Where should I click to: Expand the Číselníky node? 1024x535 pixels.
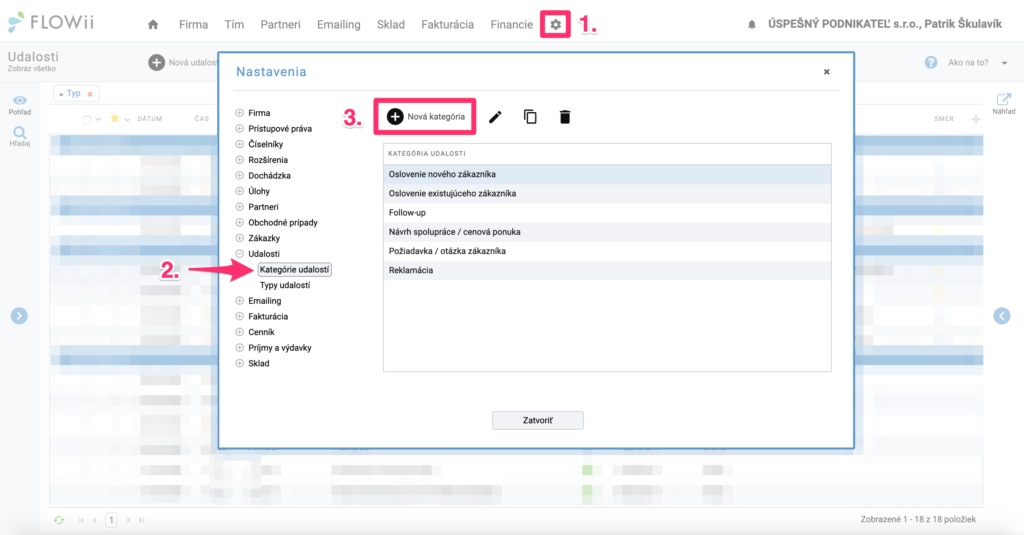(x=240, y=144)
